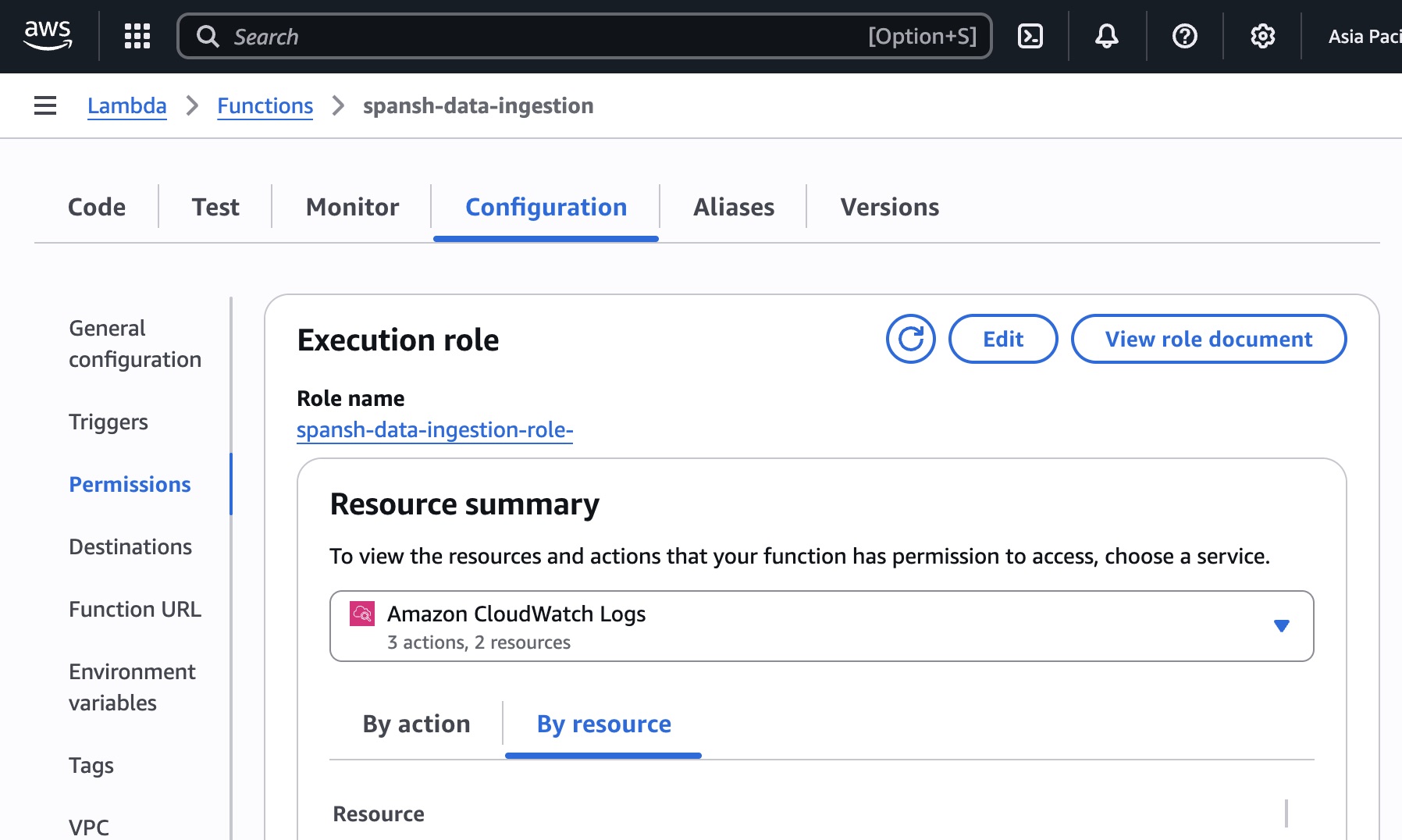
Task: Go to Functions in the breadcrumb
Action: tap(265, 105)
